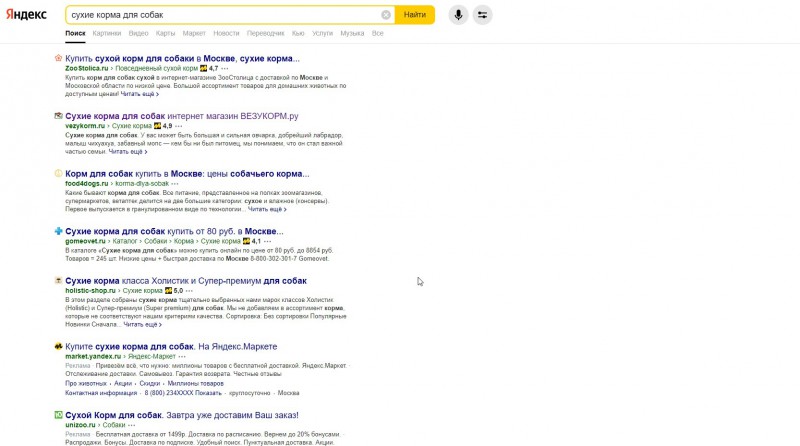Viewport: 800px width, 446px height.
Task: Open the three-dots menu for the market.yandex.ru result
Action: (x=182, y=357)
